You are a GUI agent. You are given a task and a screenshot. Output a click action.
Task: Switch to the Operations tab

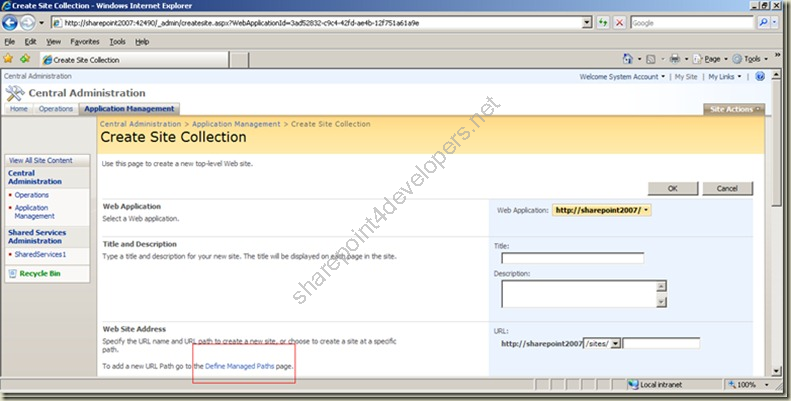click(55, 109)
